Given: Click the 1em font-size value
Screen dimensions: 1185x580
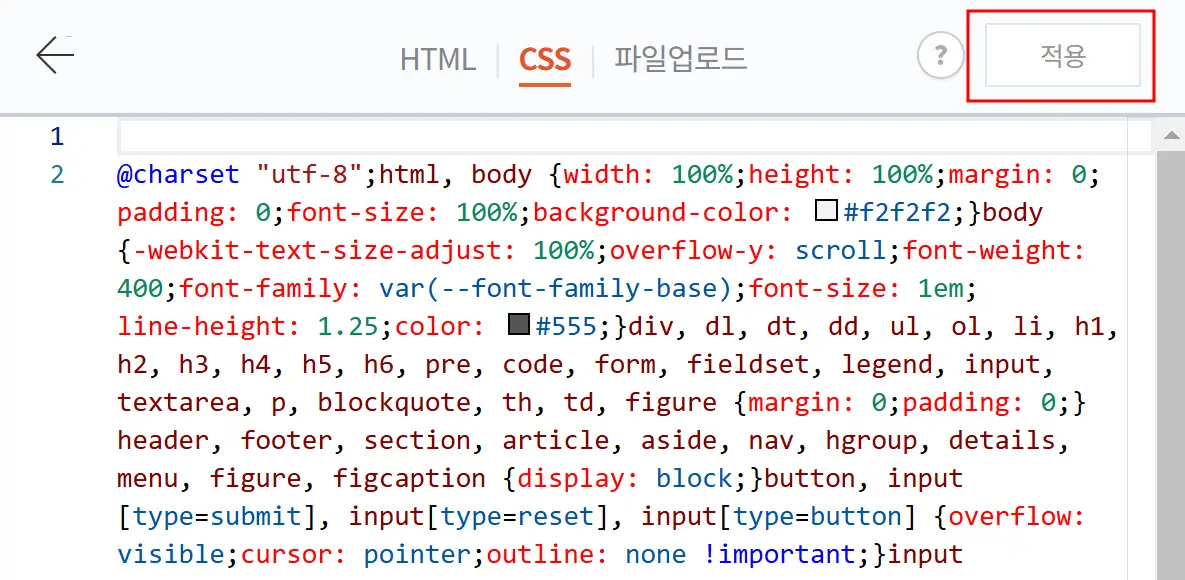Looking at the screenshot, I should point(942,289).
